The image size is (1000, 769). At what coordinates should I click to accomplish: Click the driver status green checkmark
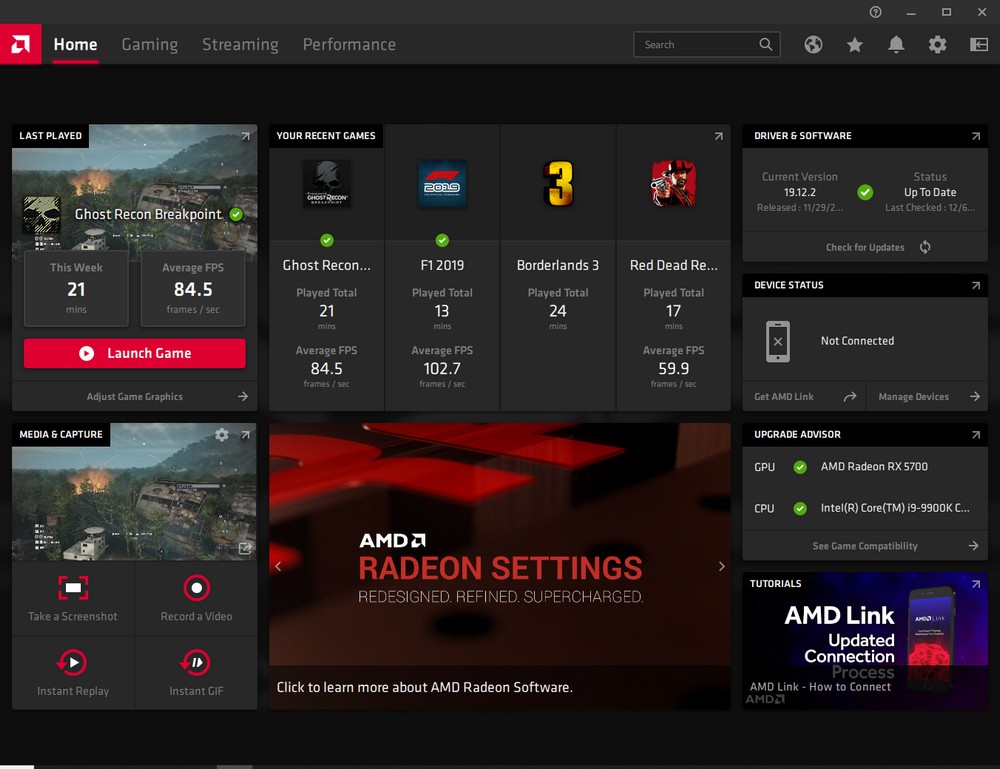click(x=865, y=192)
